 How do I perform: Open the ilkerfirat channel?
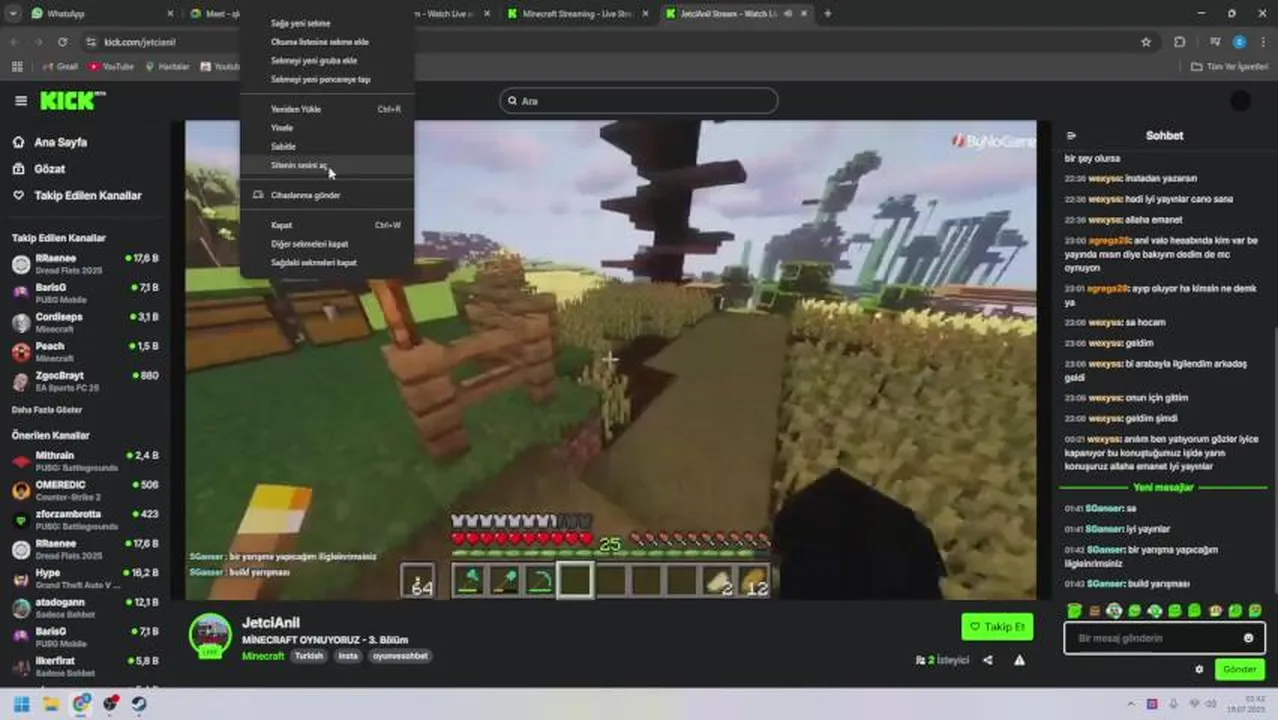tap(85, 666)
